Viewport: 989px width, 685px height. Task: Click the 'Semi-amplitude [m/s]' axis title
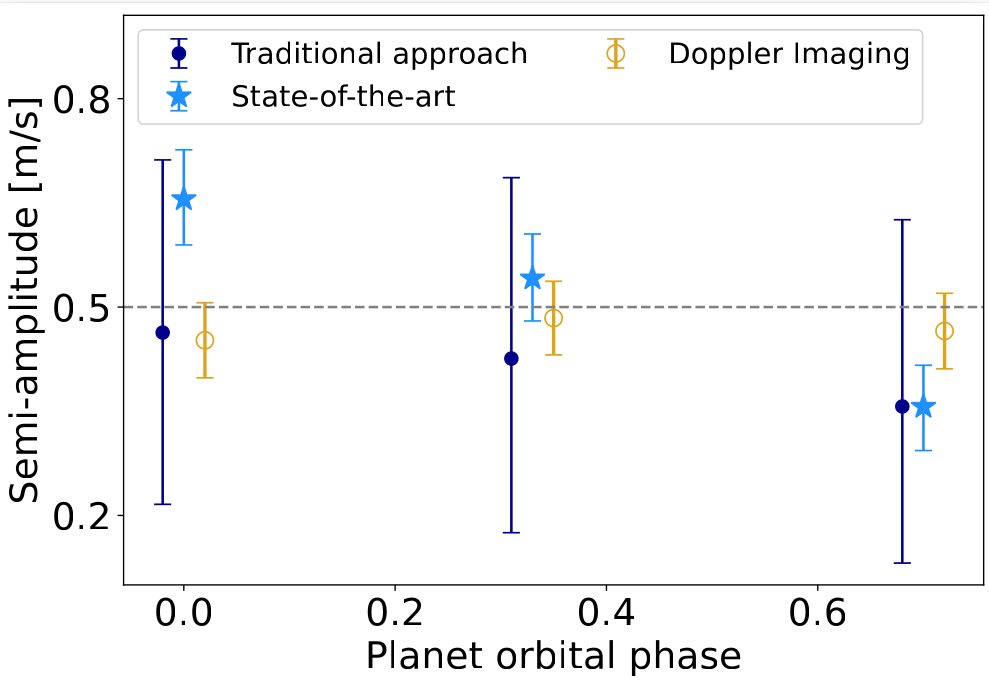pos(29,300)
